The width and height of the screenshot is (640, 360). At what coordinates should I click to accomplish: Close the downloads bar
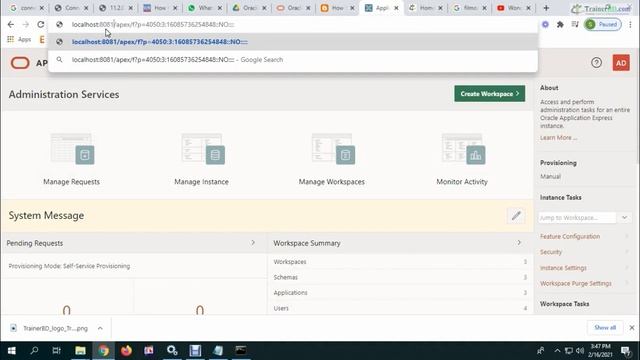coord(632,327)
